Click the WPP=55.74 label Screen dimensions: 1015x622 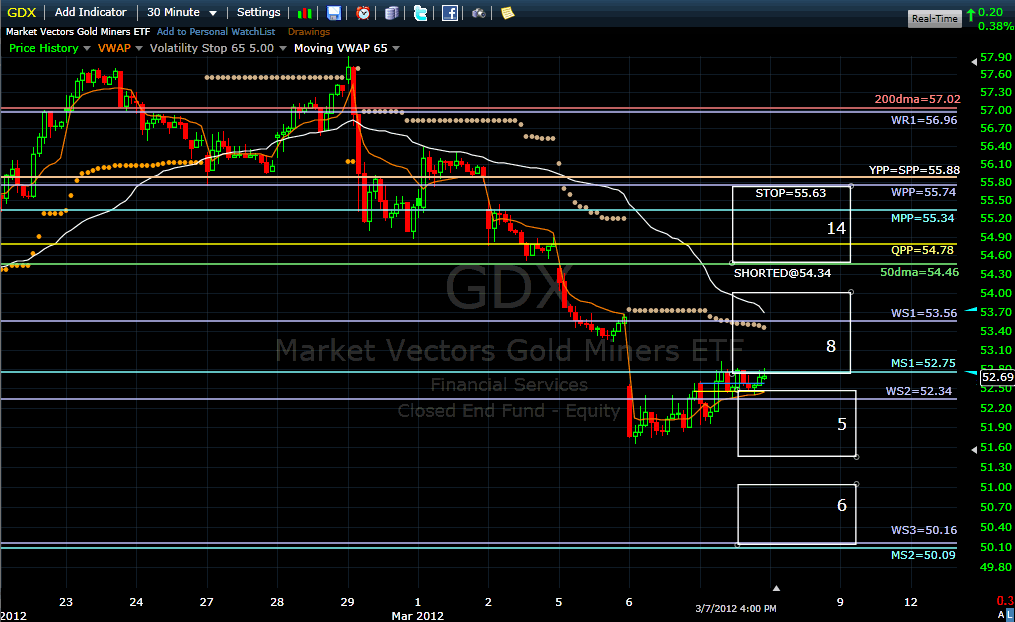click(x=923, y=192)
